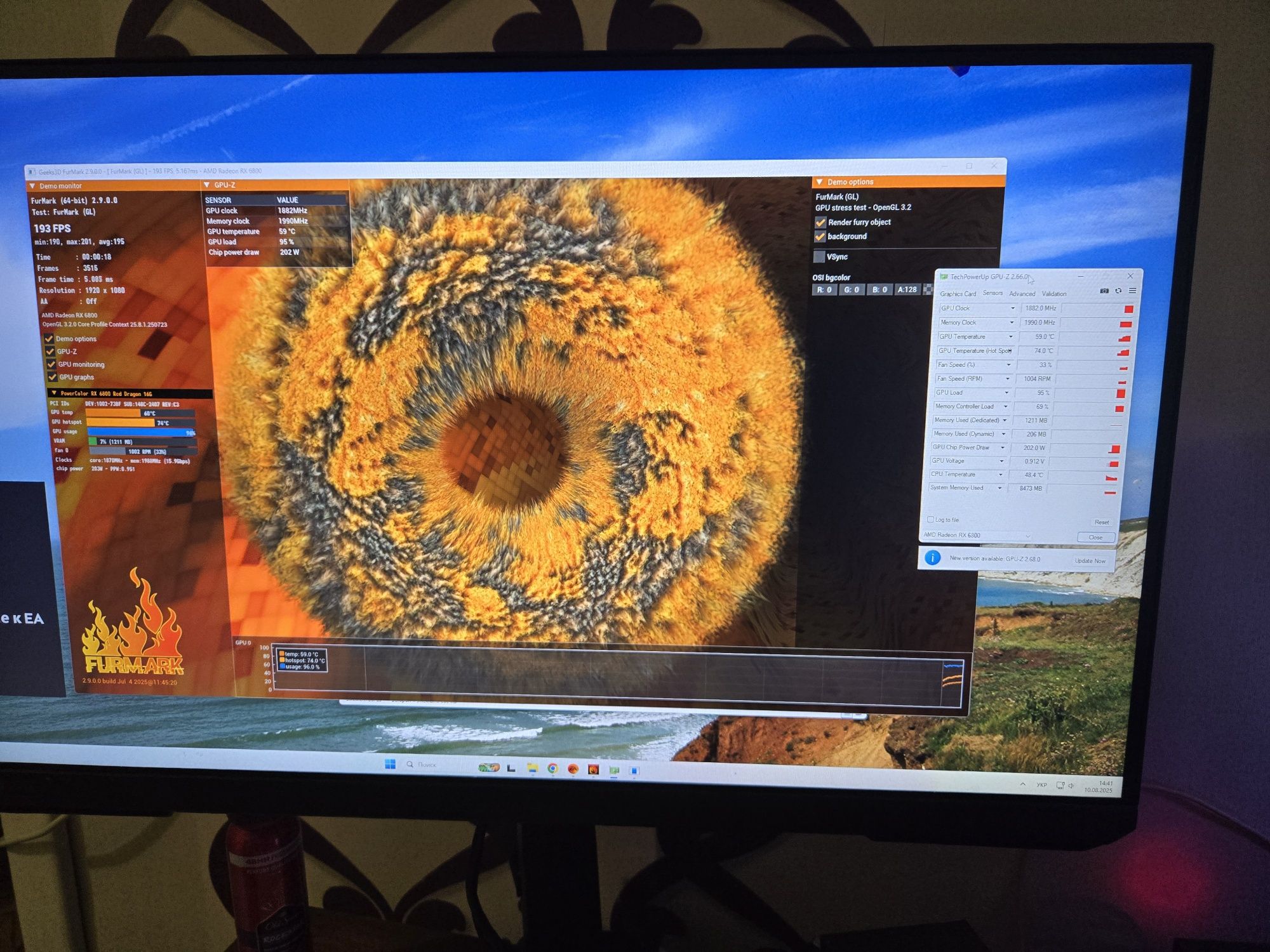
Task: Enable the Log to file checkbox in GPU-Z
Action: 930,519
